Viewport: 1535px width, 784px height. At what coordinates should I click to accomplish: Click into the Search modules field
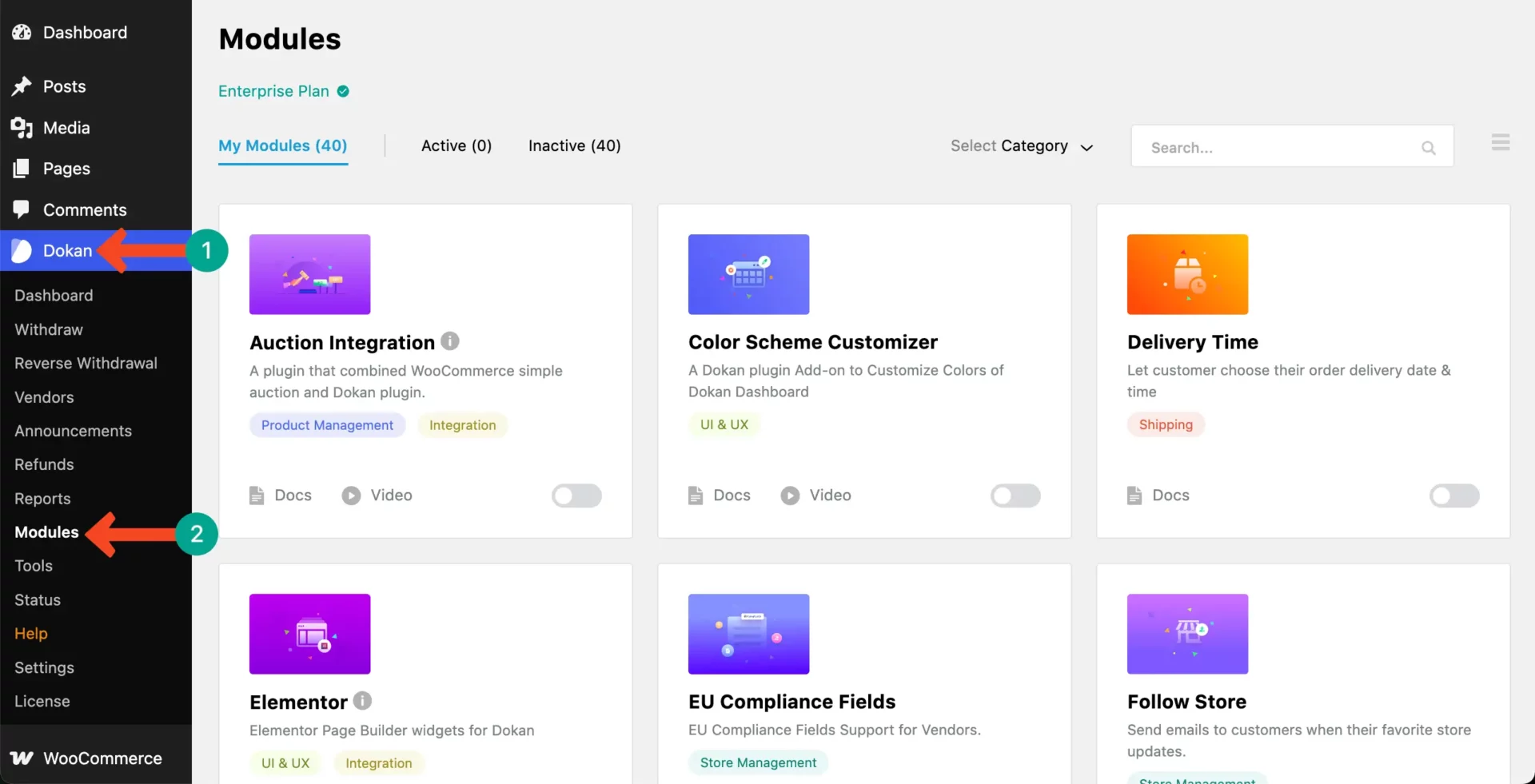(1292, 146)
